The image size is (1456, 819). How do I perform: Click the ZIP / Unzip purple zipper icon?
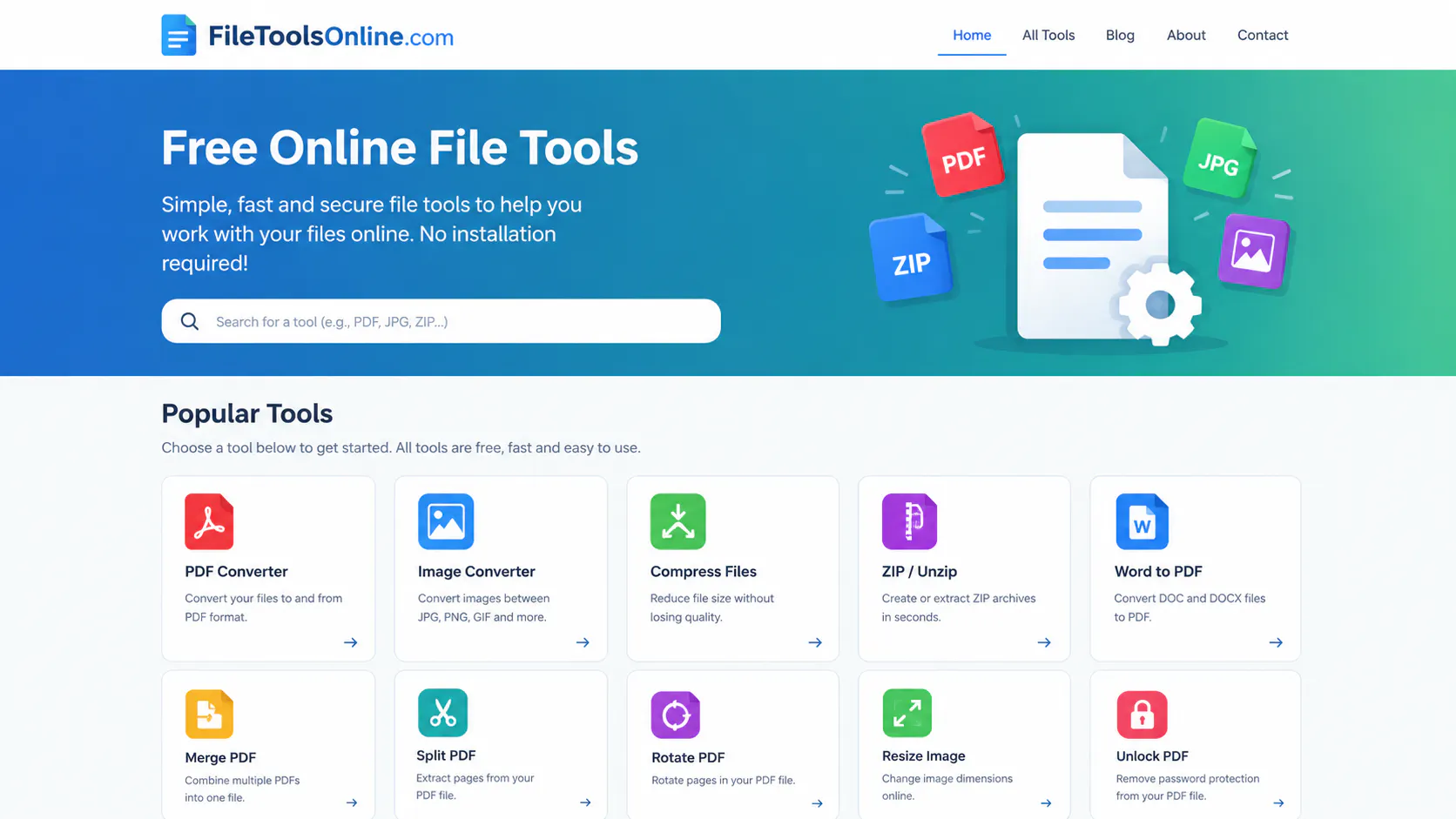pyautogui.click(x=909, y=521)
